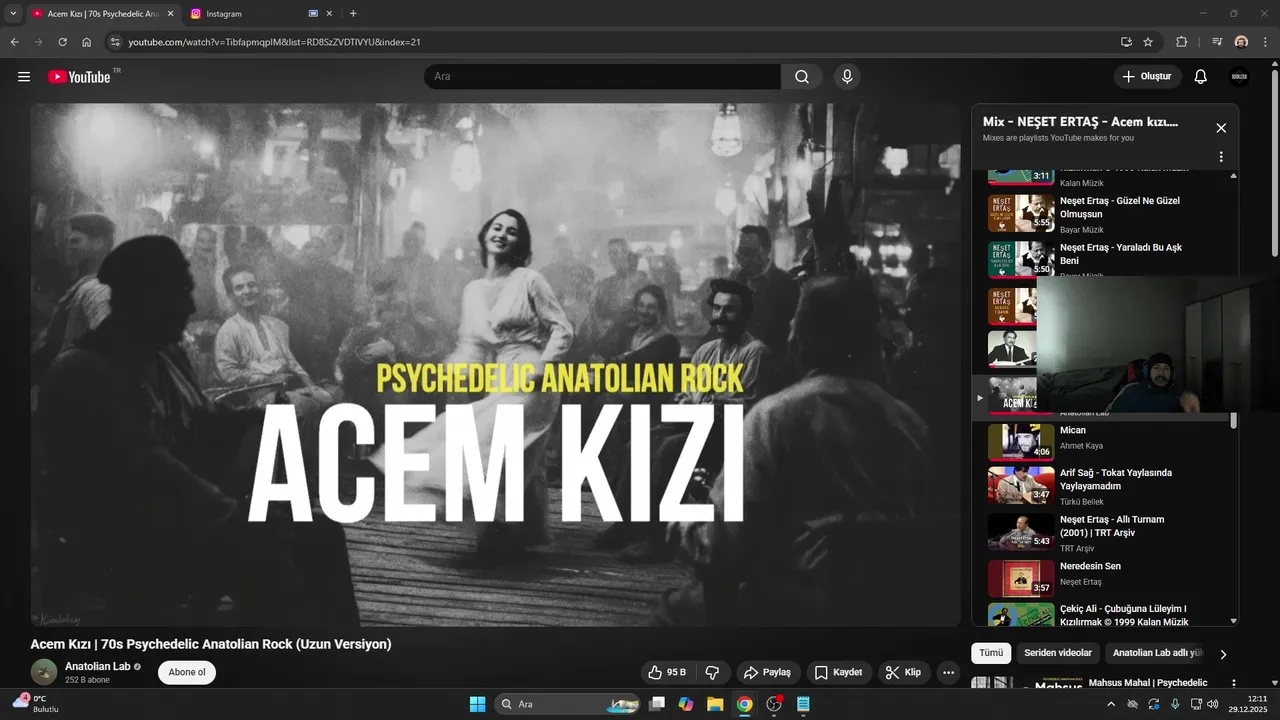
Task: Dislike the video with thumbs down
Action: coord(713,672)
